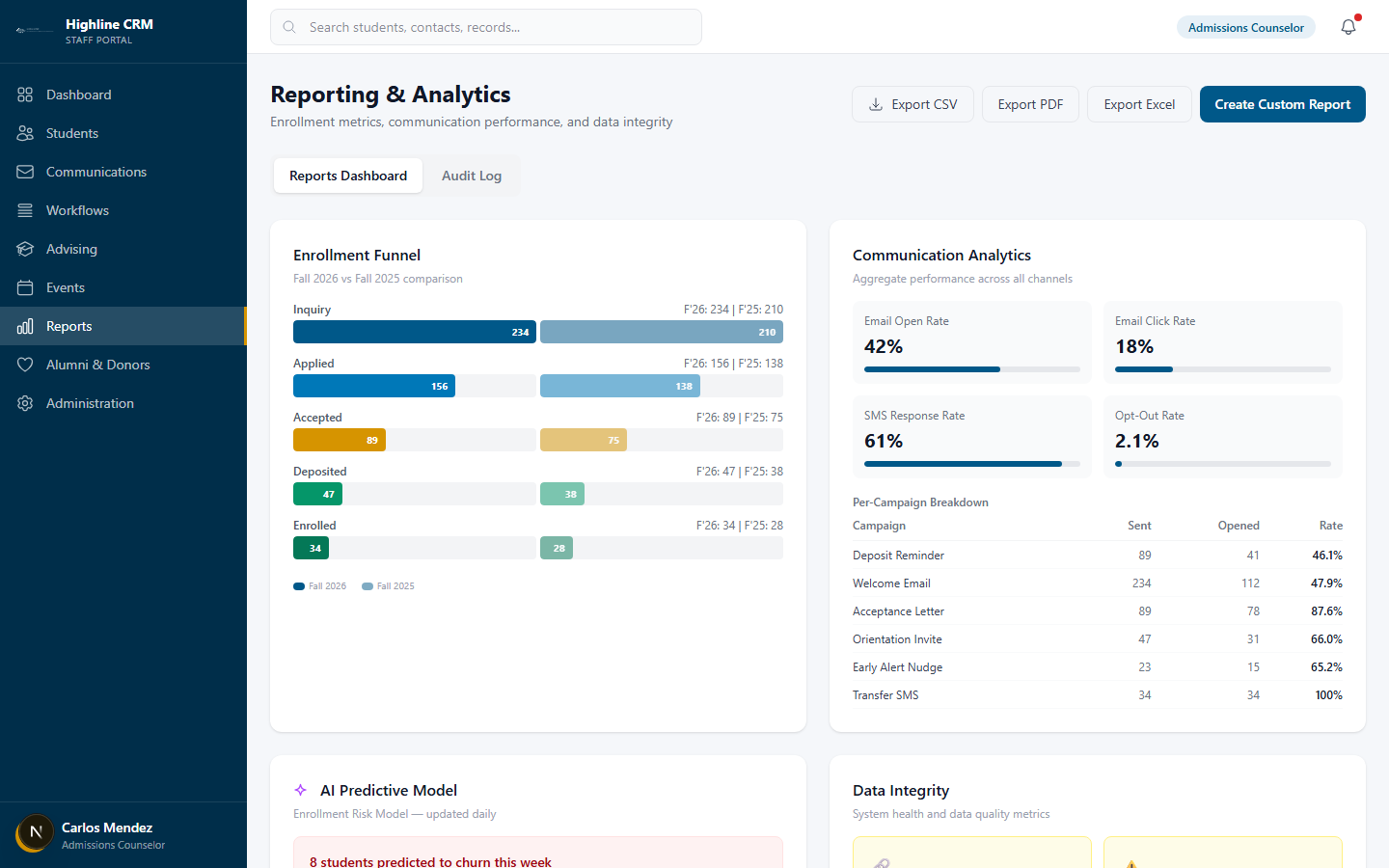
Task: Click the Workflows sidebar icon
Action: pyautogui.click(x=25, y=210)
